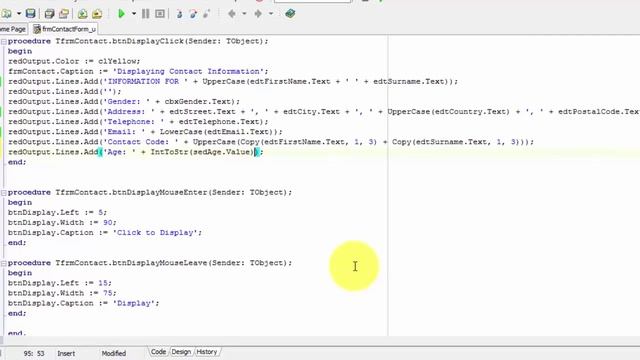Click the TfrmContact.btnDisplayMouseLeave procedure header
The height and width of the screenshot is (360, 640).
pyautogui.click(x=150, y=263)
